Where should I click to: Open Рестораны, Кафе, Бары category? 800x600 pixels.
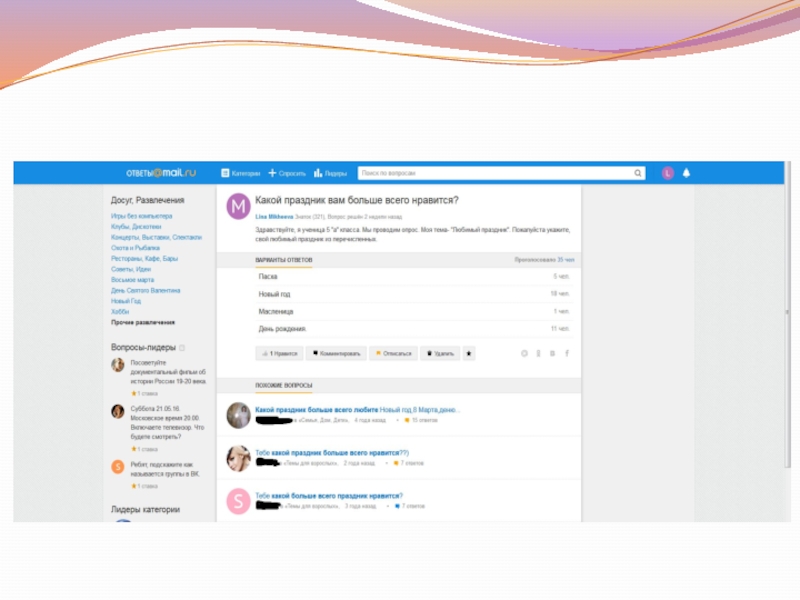click(144, 259)
